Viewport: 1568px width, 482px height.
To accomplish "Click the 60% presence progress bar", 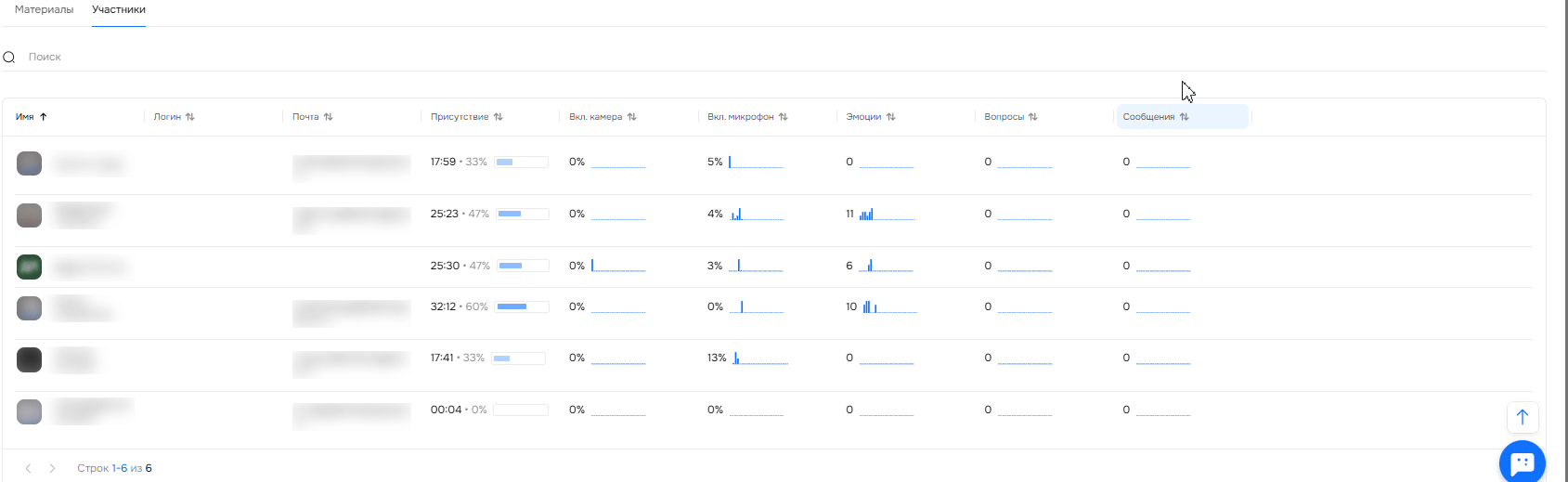I will click(x=521, y=306).
